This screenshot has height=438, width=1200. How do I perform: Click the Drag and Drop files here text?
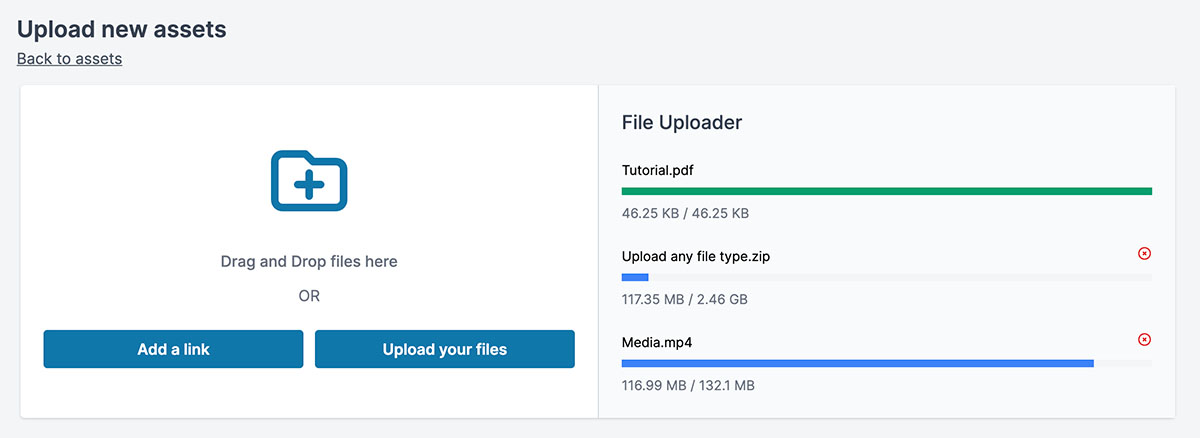tap(309, 261)
